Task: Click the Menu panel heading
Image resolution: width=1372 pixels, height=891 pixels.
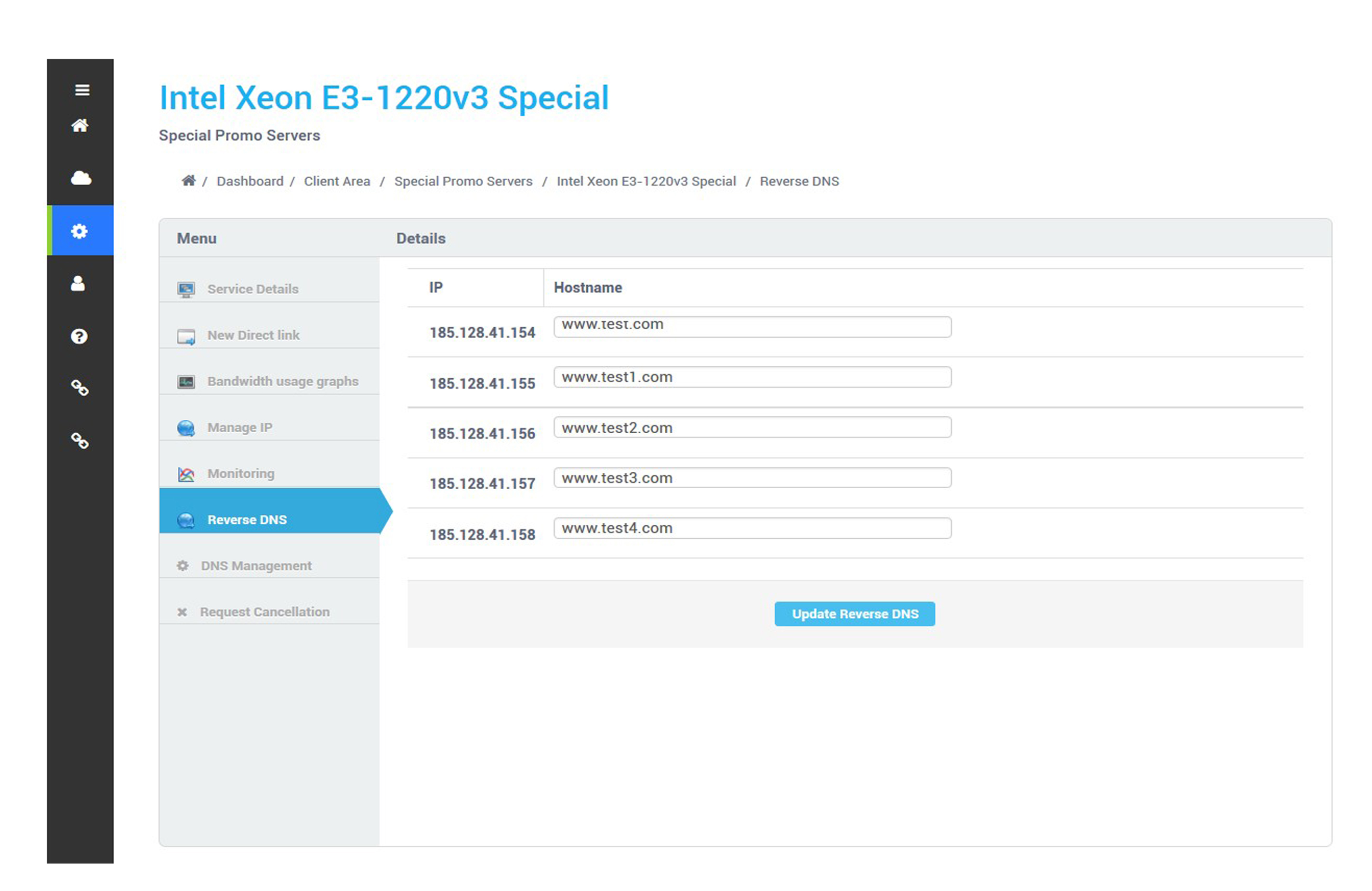Action: point(197,238)
